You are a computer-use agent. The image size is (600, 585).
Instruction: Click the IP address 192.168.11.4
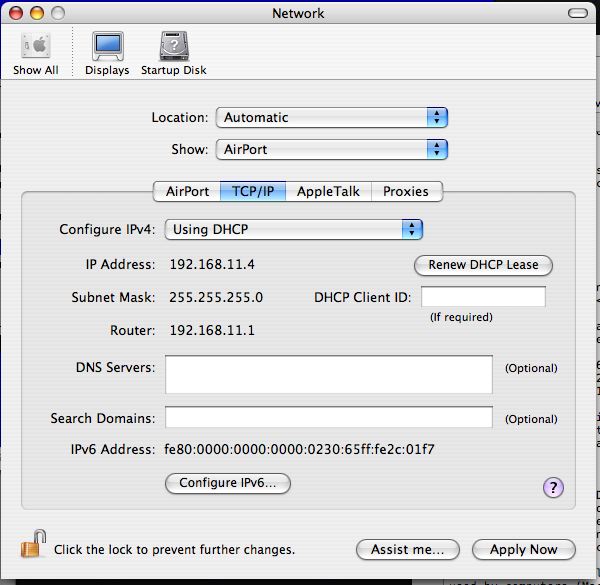pyautogui.click(x=212, y=264)
